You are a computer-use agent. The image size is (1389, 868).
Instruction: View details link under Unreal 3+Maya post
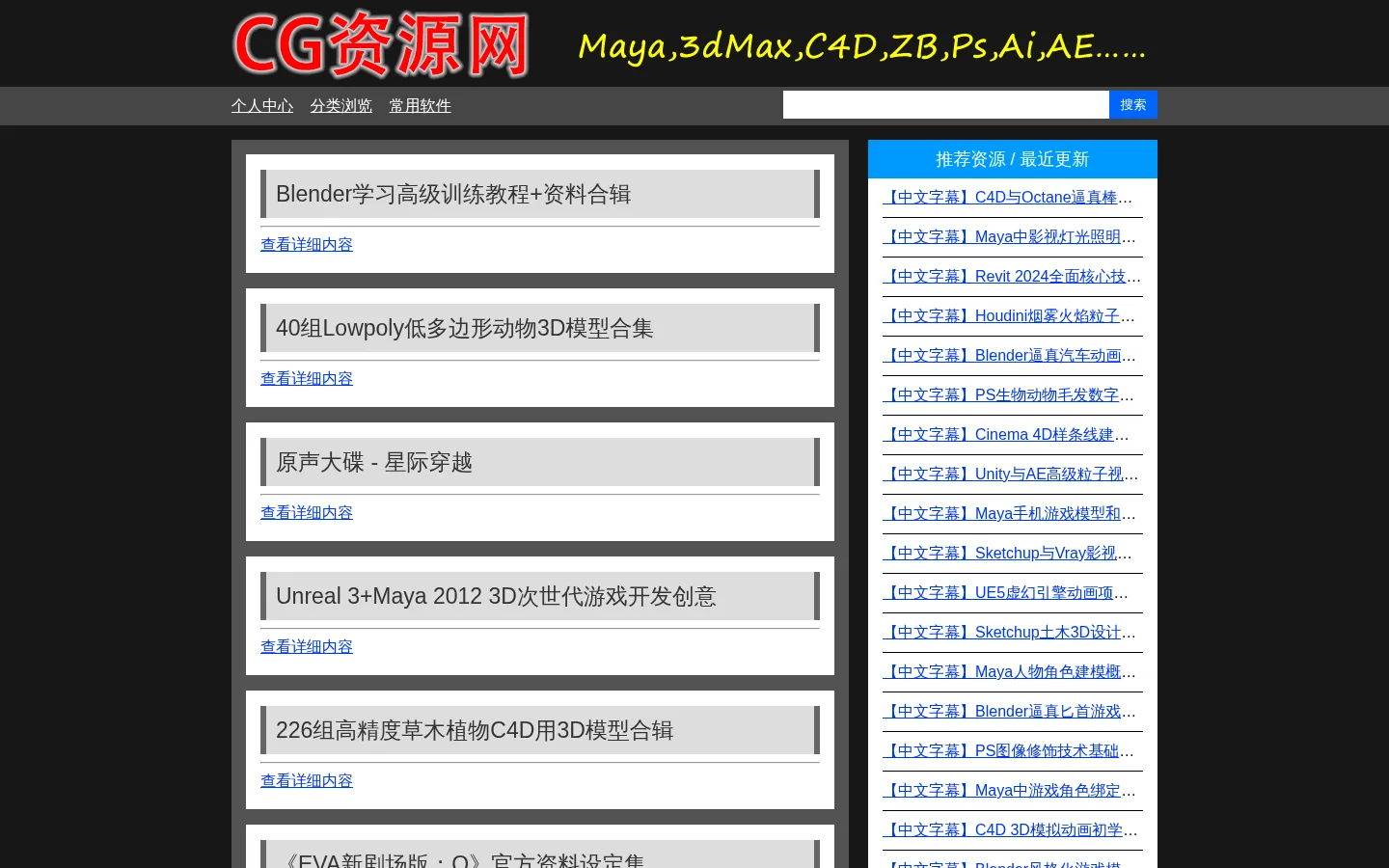307,647
